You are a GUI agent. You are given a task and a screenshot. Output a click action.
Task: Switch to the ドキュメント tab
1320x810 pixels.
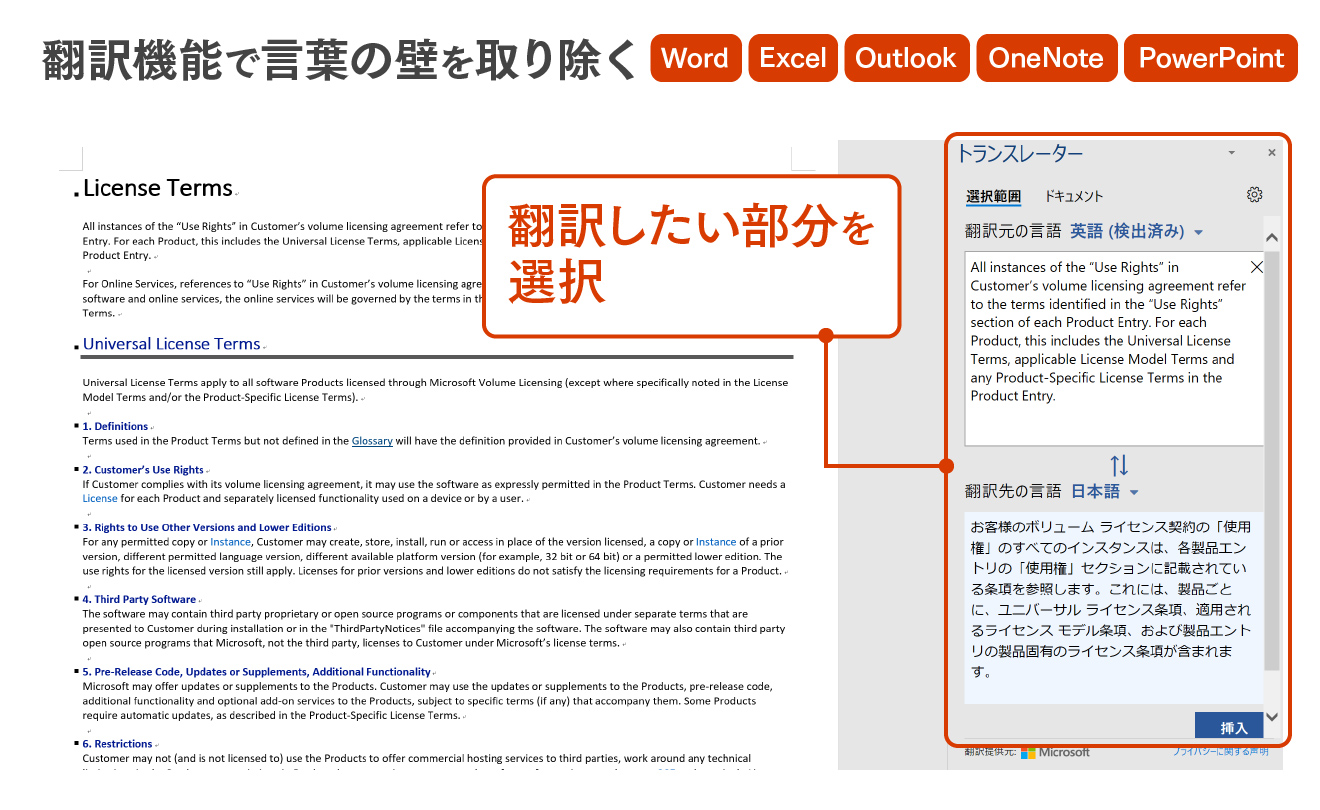coord(1073,197)
